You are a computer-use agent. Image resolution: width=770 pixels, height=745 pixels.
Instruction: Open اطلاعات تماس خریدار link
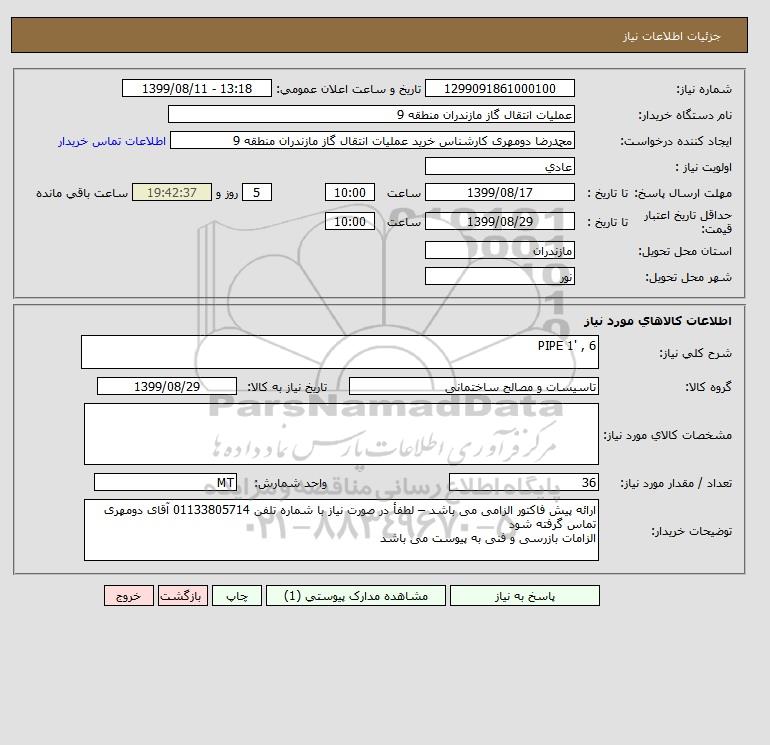(x=112, y=141)
